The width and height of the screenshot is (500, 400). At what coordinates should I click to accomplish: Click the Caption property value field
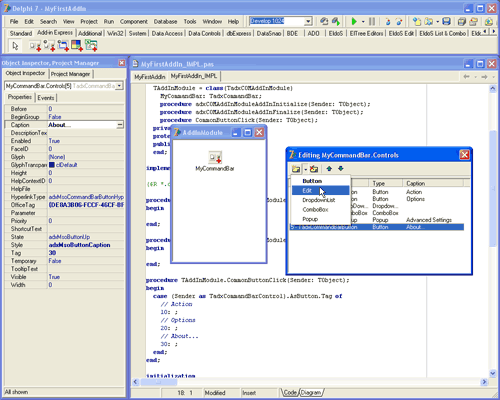[82, 125]
